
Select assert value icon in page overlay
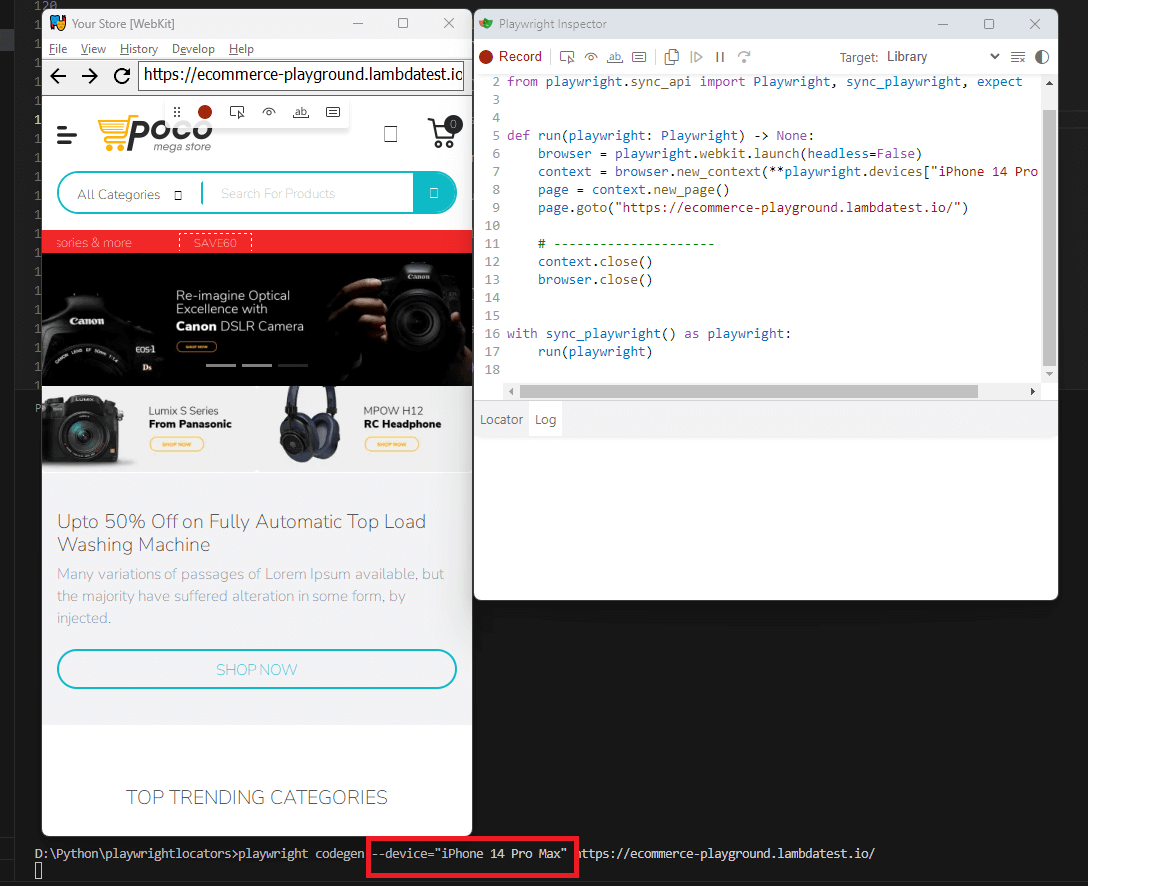(x=333, y=112)
